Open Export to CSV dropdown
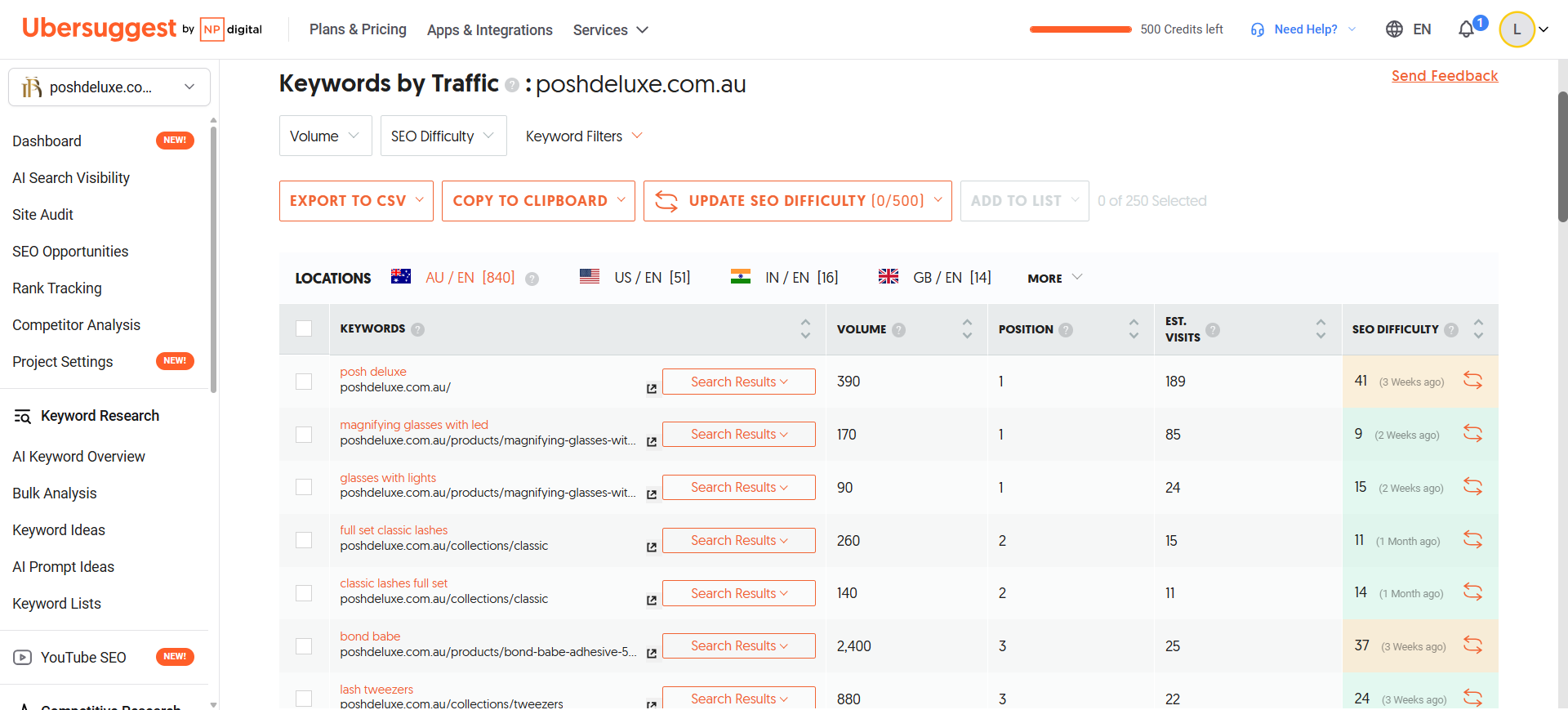Image resolution: width=1568 pixels, height=710 pixels. coord(356,201)
